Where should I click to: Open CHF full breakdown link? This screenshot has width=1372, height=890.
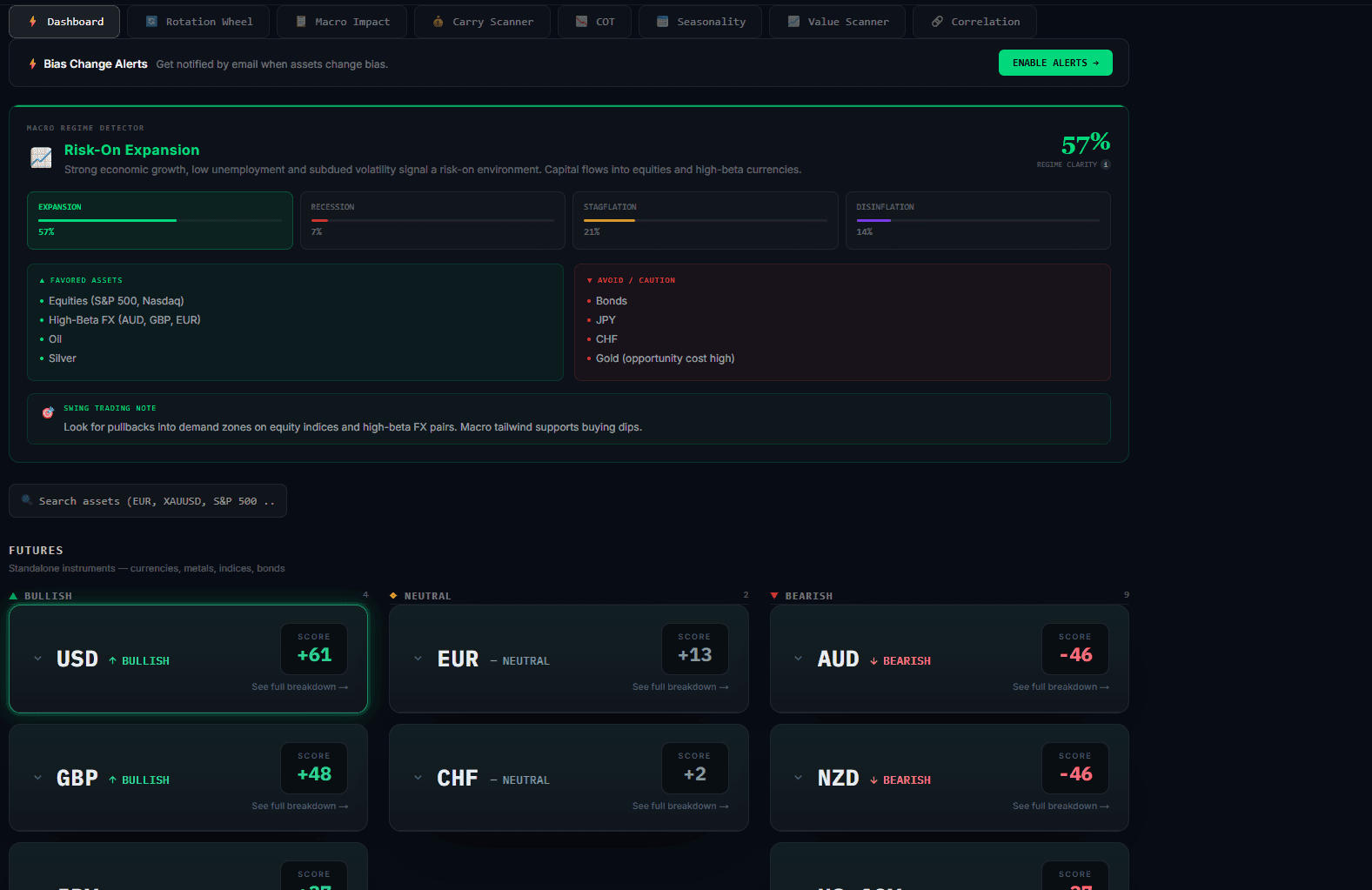[x=680, y=806]
